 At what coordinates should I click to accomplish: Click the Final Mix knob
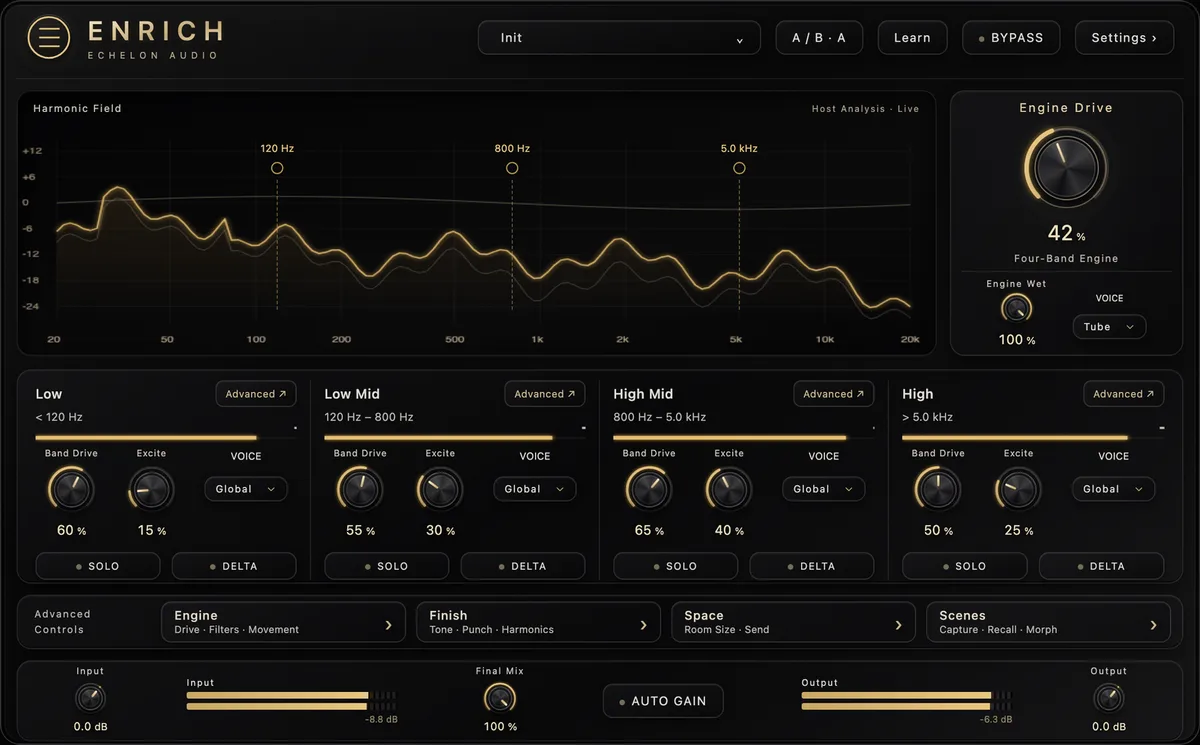(500, 698)
